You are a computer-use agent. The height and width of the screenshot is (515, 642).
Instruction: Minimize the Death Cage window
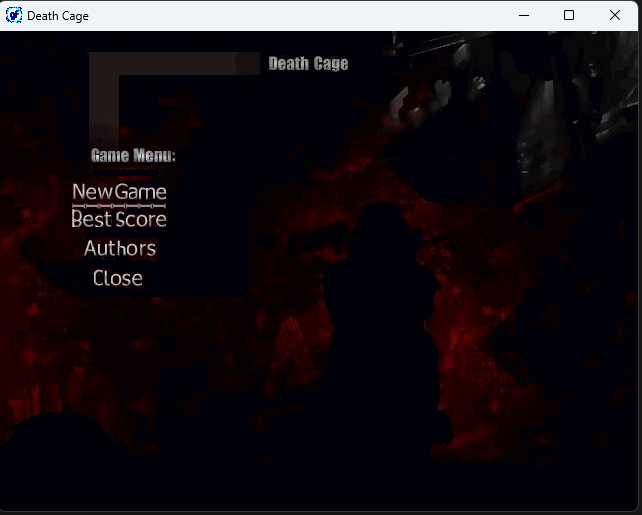pyautogui.click(x=523, y=15)
